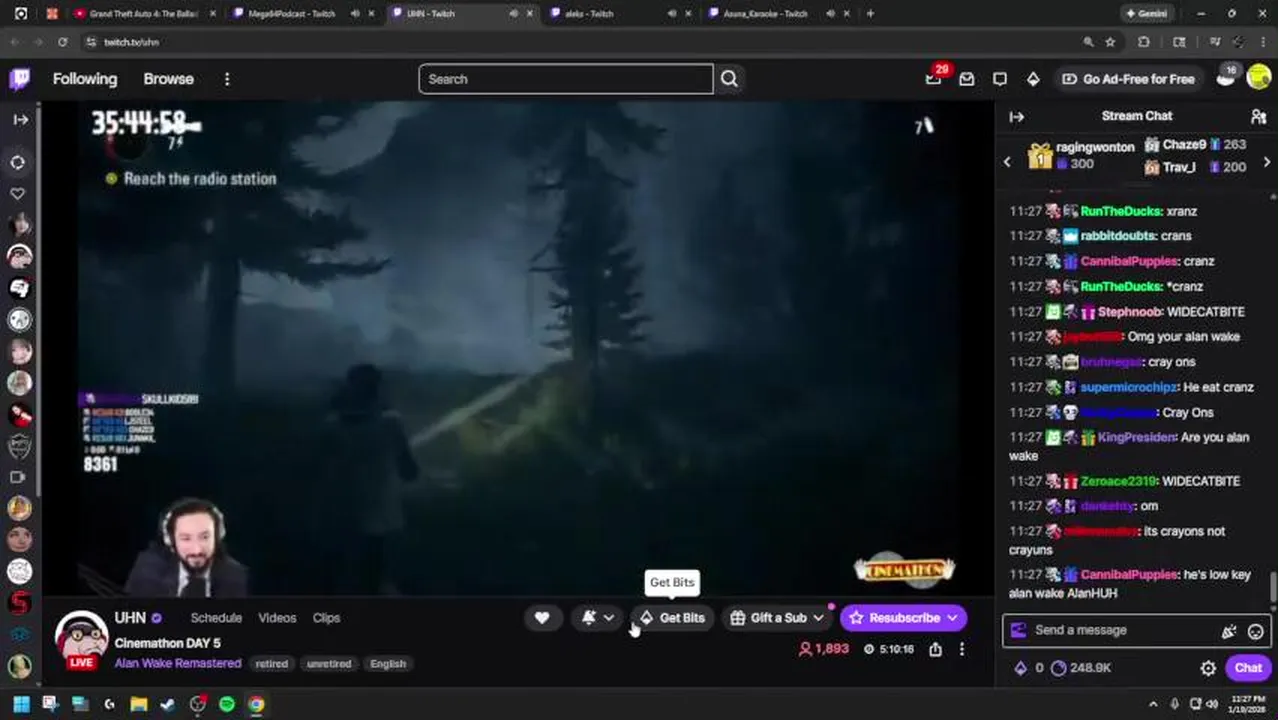Open the three-dot more menu beside Browse

point(227,79)
